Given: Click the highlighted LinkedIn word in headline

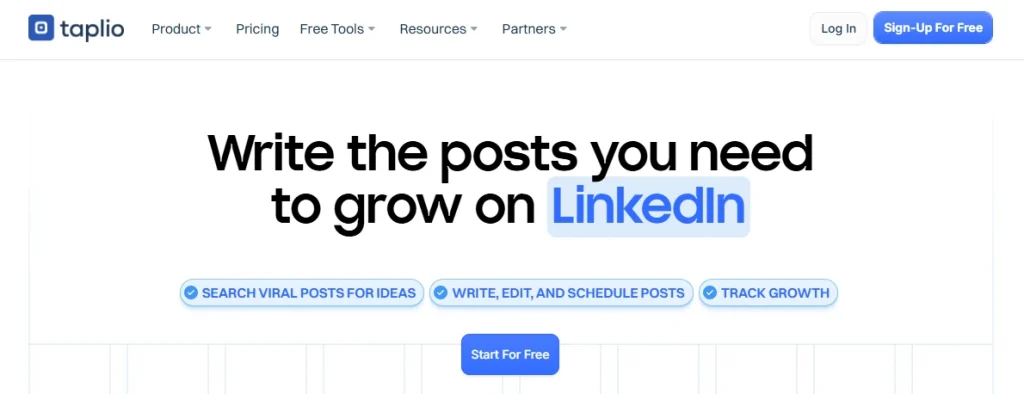Looking at the screenshot, I should click(x=648, y=206).
